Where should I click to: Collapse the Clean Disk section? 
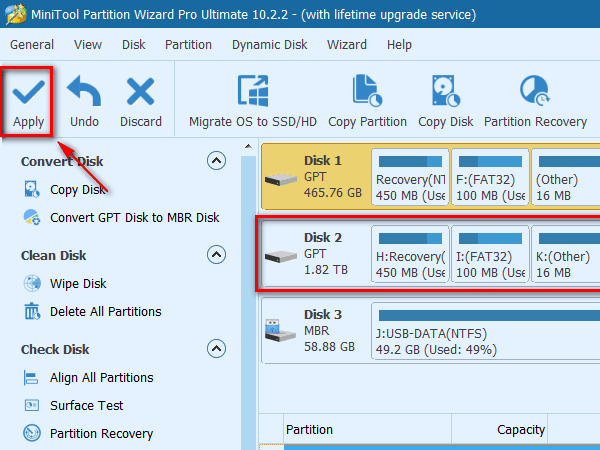[x=216, y=254]
